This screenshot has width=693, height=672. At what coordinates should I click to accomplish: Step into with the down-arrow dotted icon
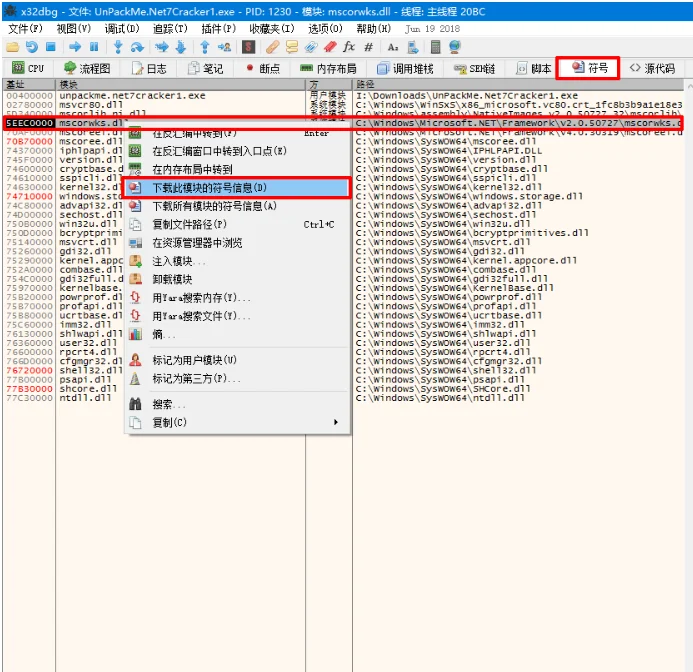click(x=118, y=46)
